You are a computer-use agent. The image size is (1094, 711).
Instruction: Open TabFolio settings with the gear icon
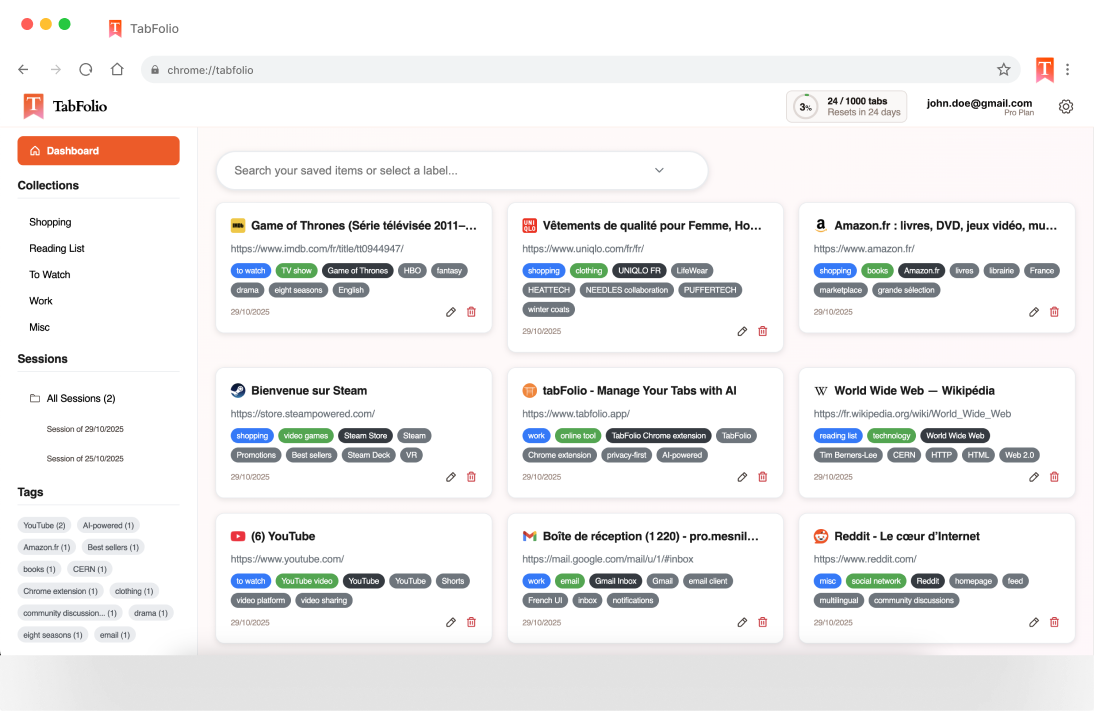click(x=1066, y=106)
